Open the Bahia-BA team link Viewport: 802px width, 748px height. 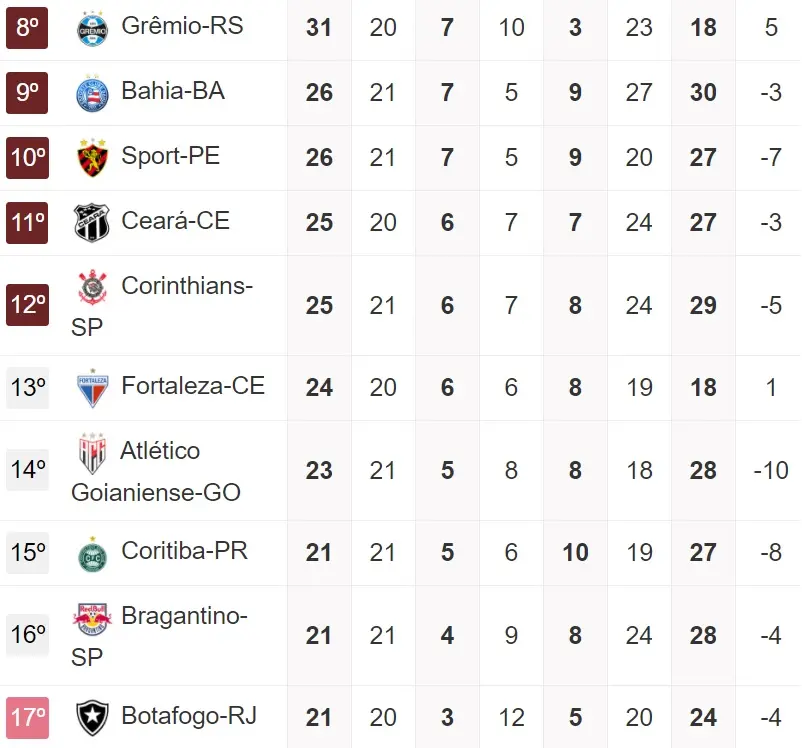click(173, 91)
